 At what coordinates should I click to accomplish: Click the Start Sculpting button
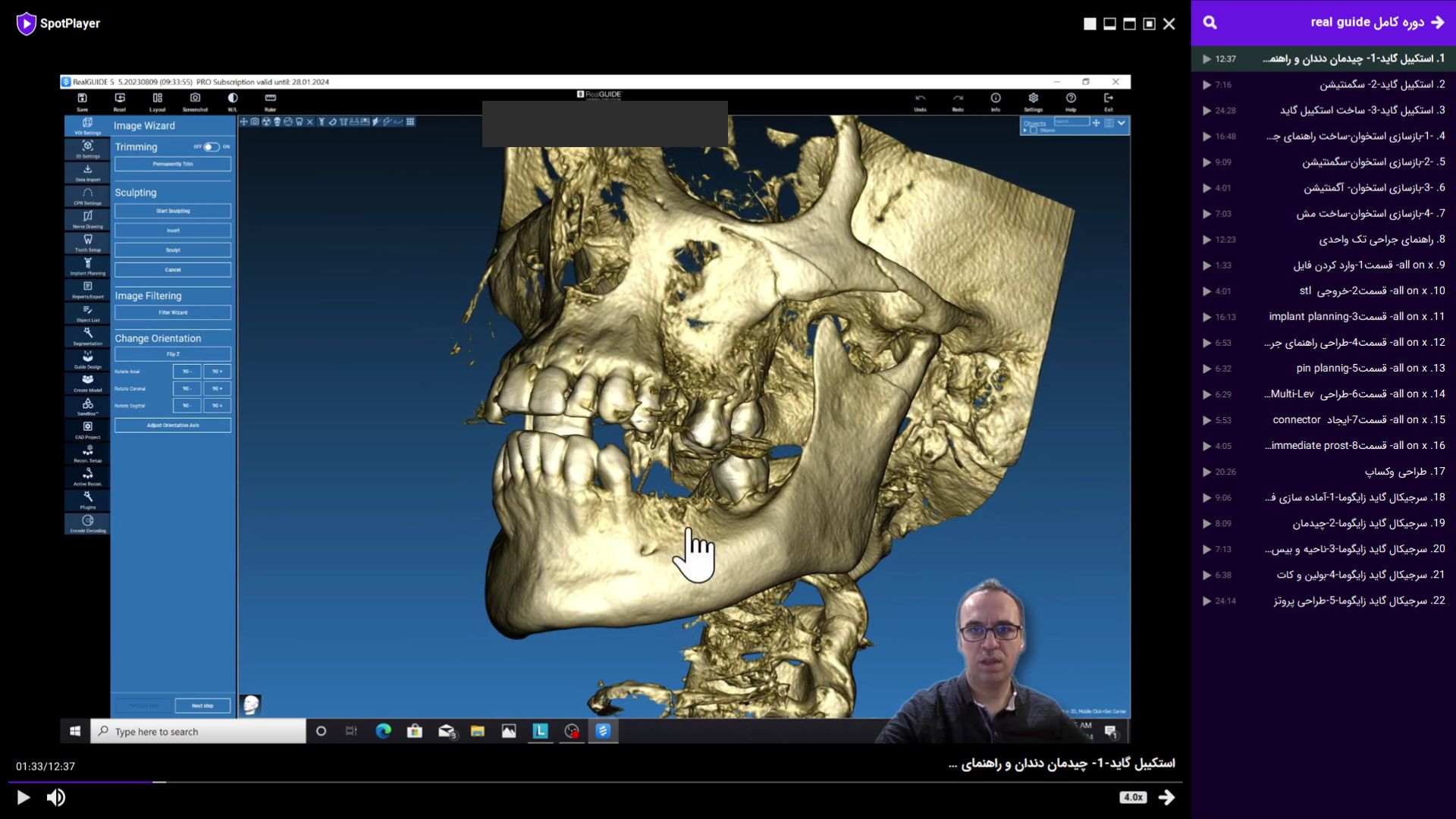173,211
